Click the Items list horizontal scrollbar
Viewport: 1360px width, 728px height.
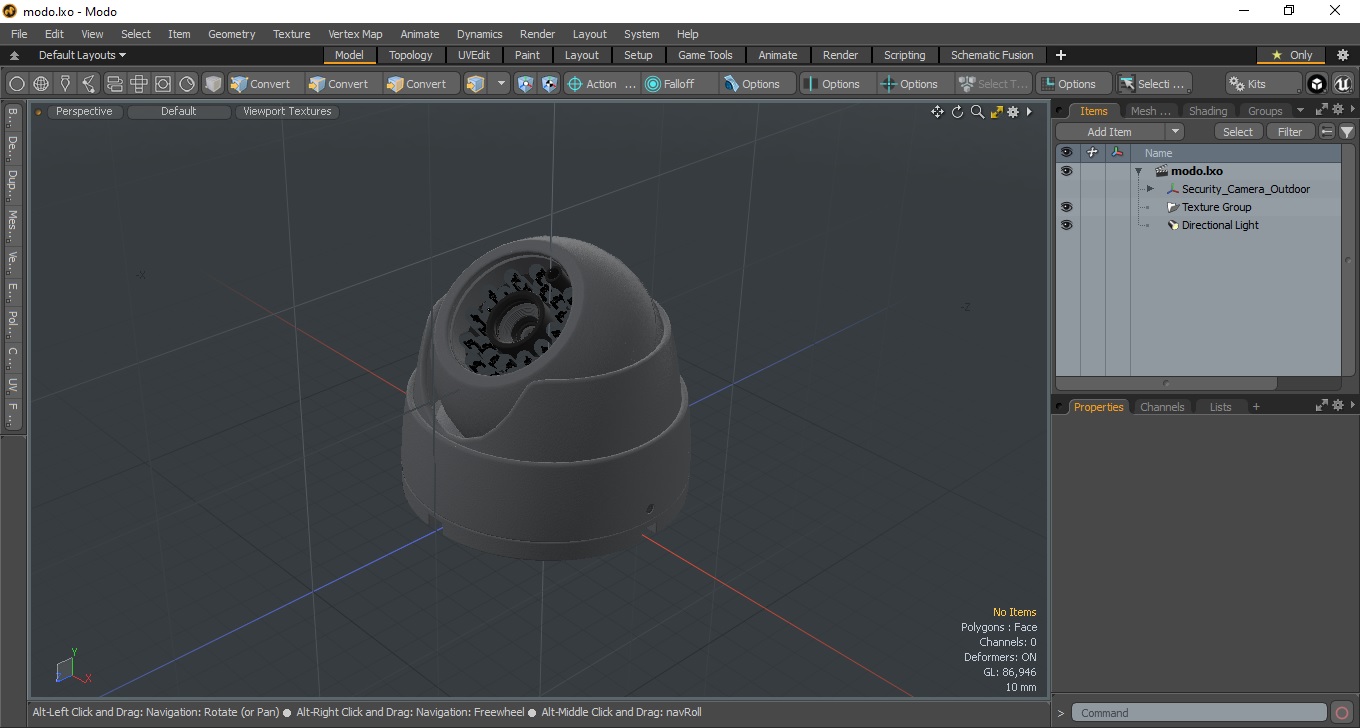click(x=1167, y=383)
